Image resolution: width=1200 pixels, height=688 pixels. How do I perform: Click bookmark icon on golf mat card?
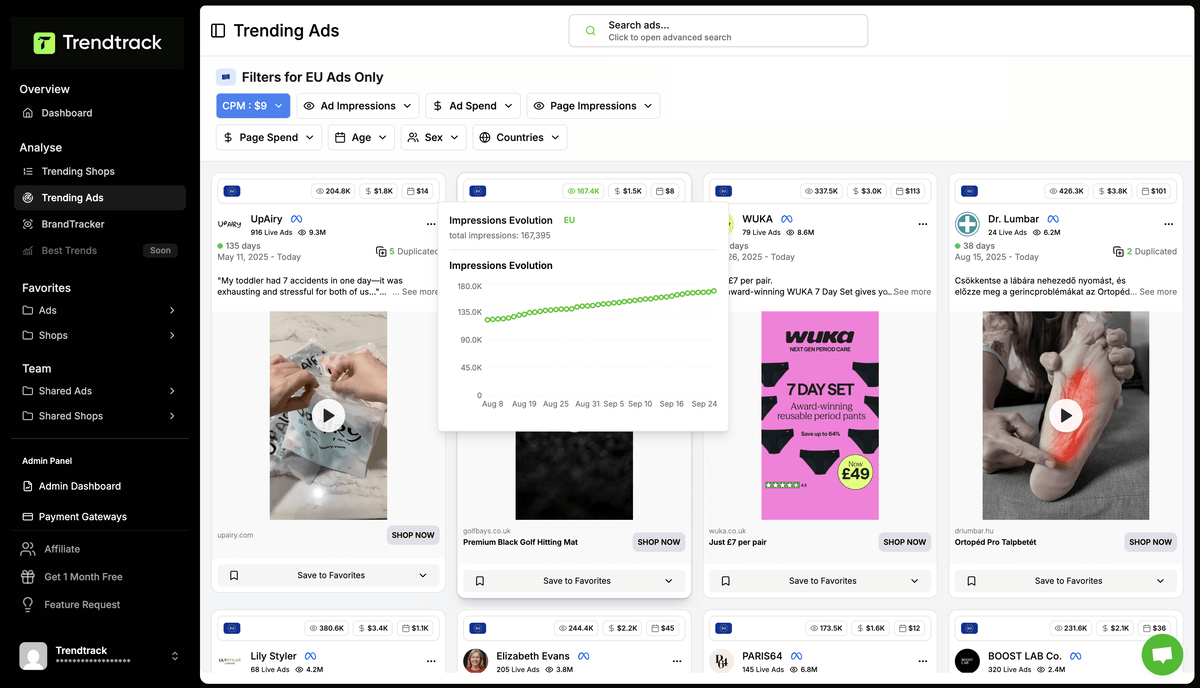[x=480, y=581]
